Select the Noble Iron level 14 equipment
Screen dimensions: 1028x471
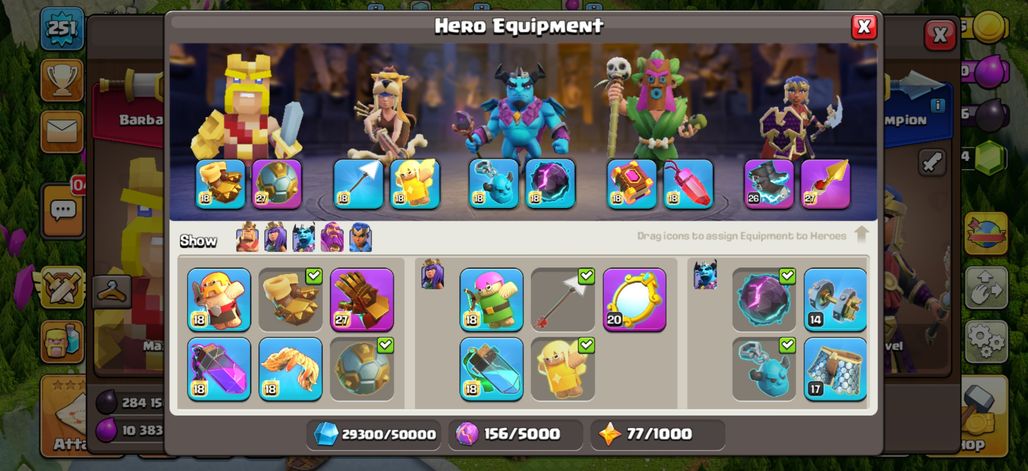coord(835,299)
